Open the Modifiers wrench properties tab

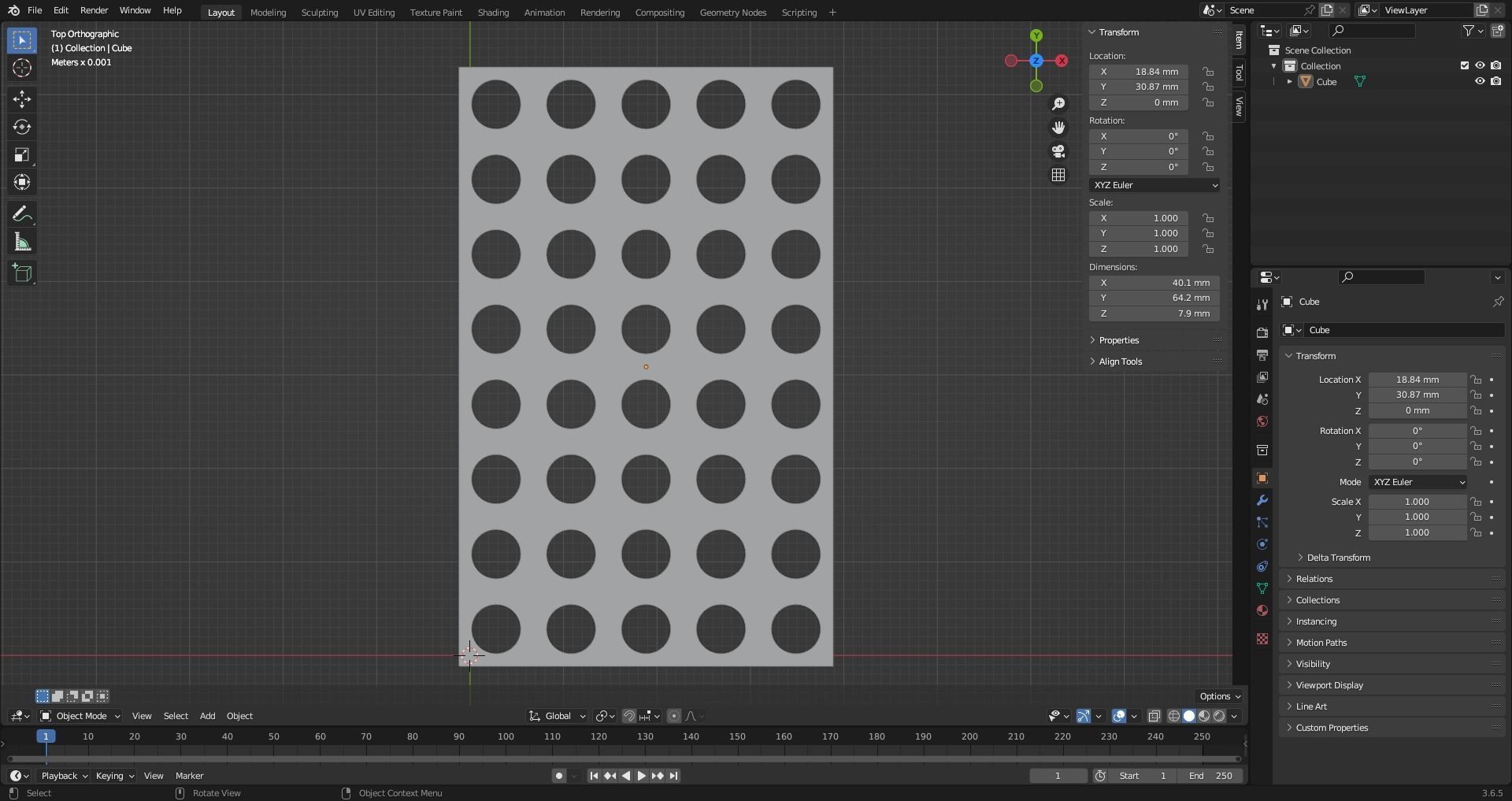point(1262,500)
